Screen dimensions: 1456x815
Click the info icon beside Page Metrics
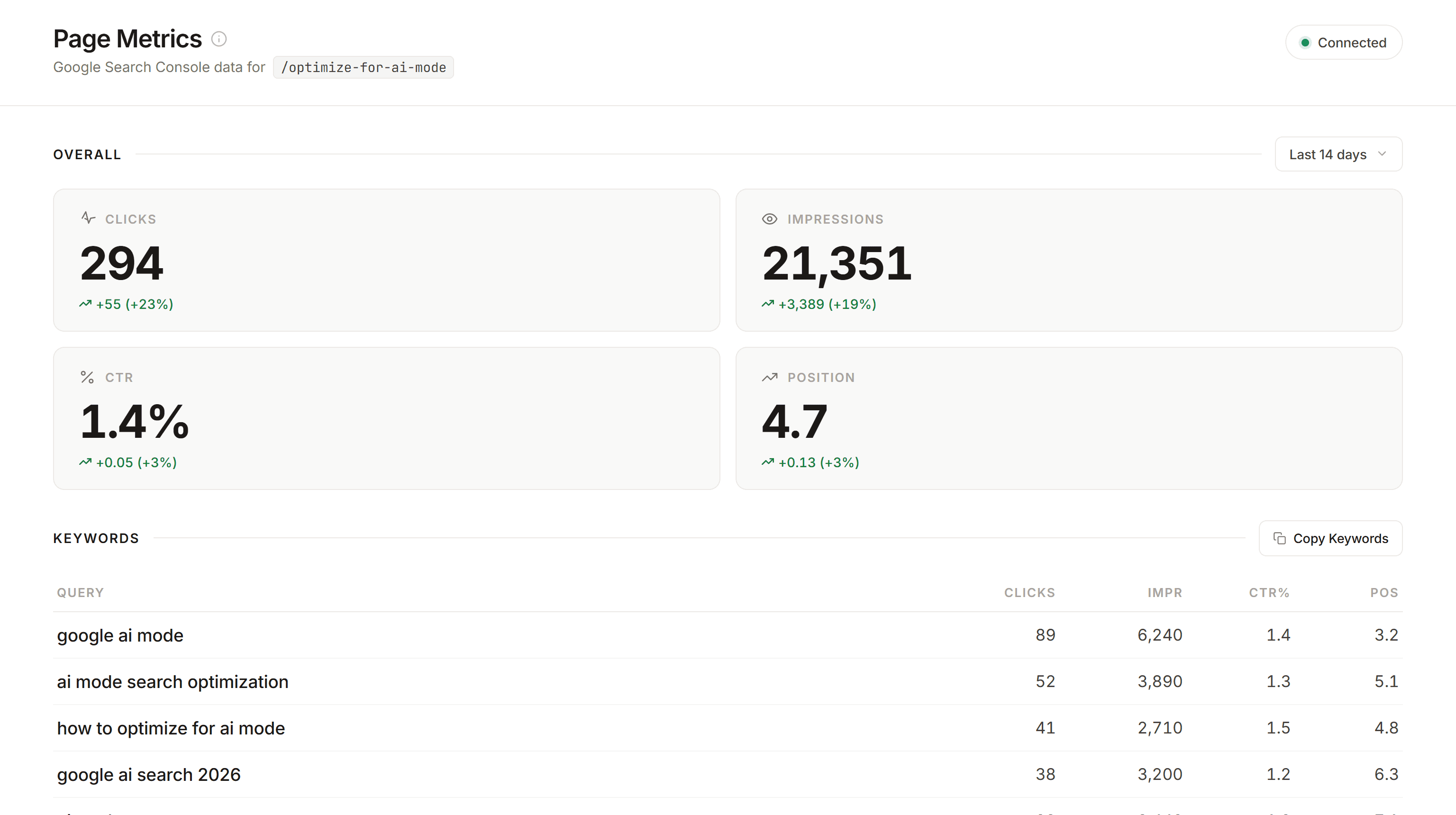tap(219, 39)
